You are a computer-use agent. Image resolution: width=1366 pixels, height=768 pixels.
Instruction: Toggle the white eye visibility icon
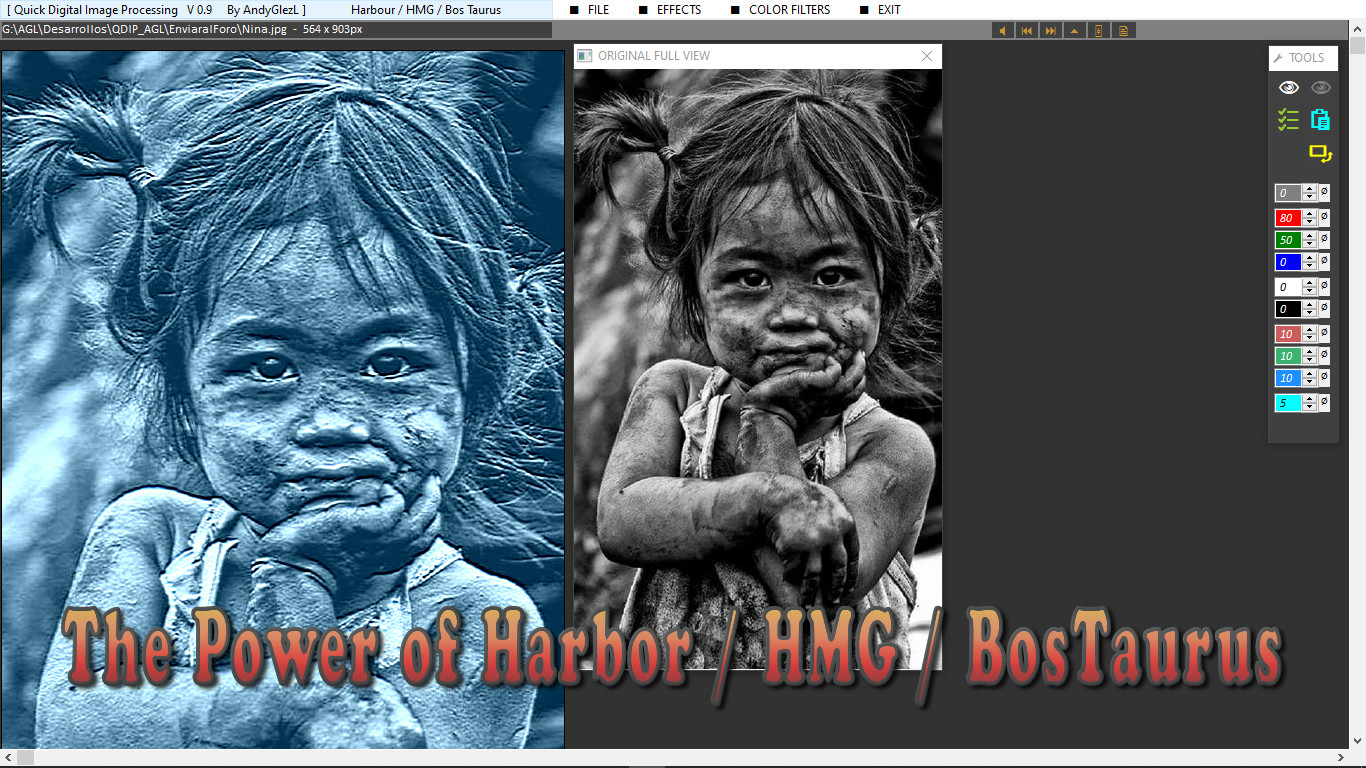pyautogui.click(x=1288, y=88)
